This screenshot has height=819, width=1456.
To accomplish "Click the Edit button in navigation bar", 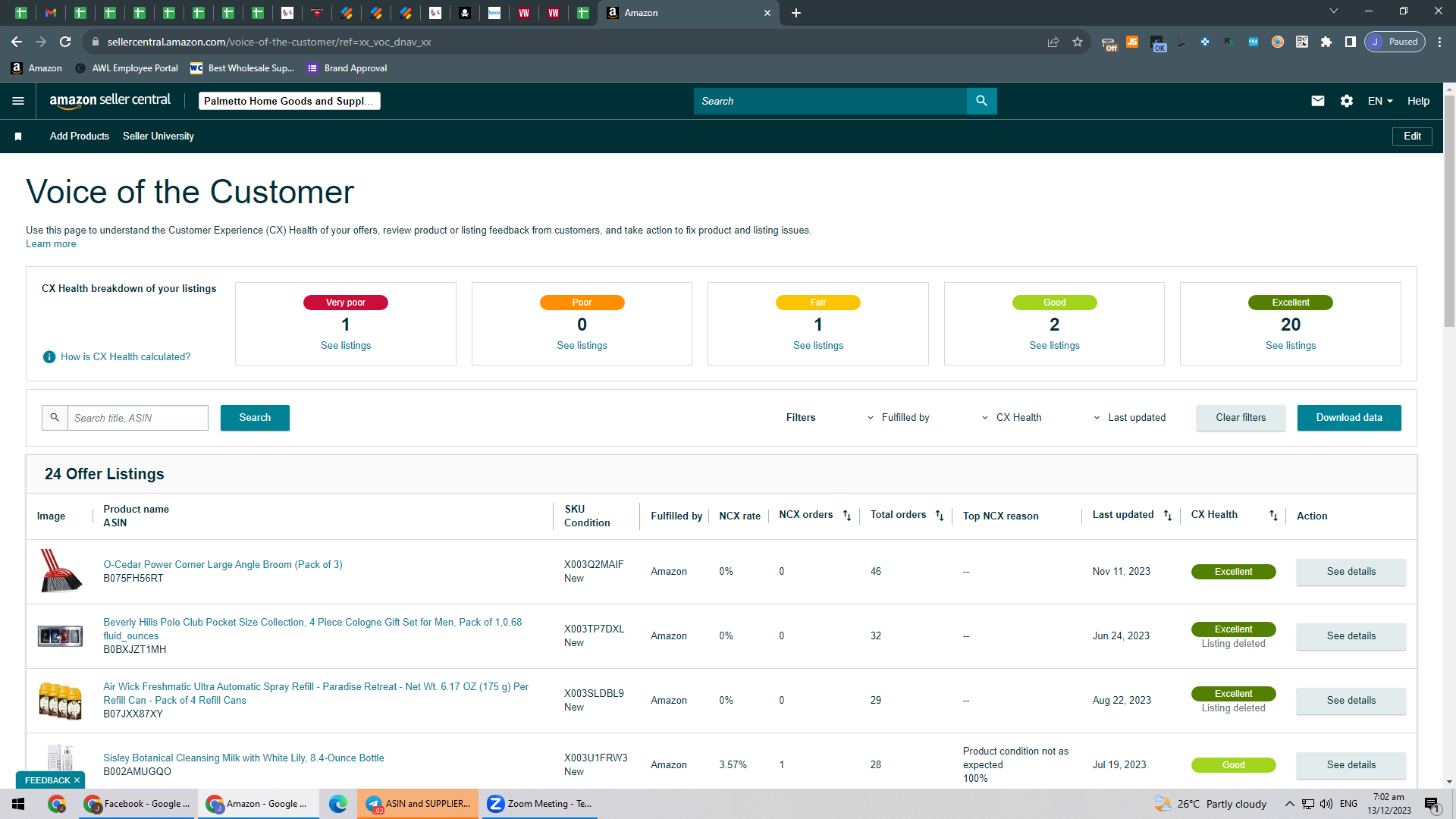I will click(1412, 136).
